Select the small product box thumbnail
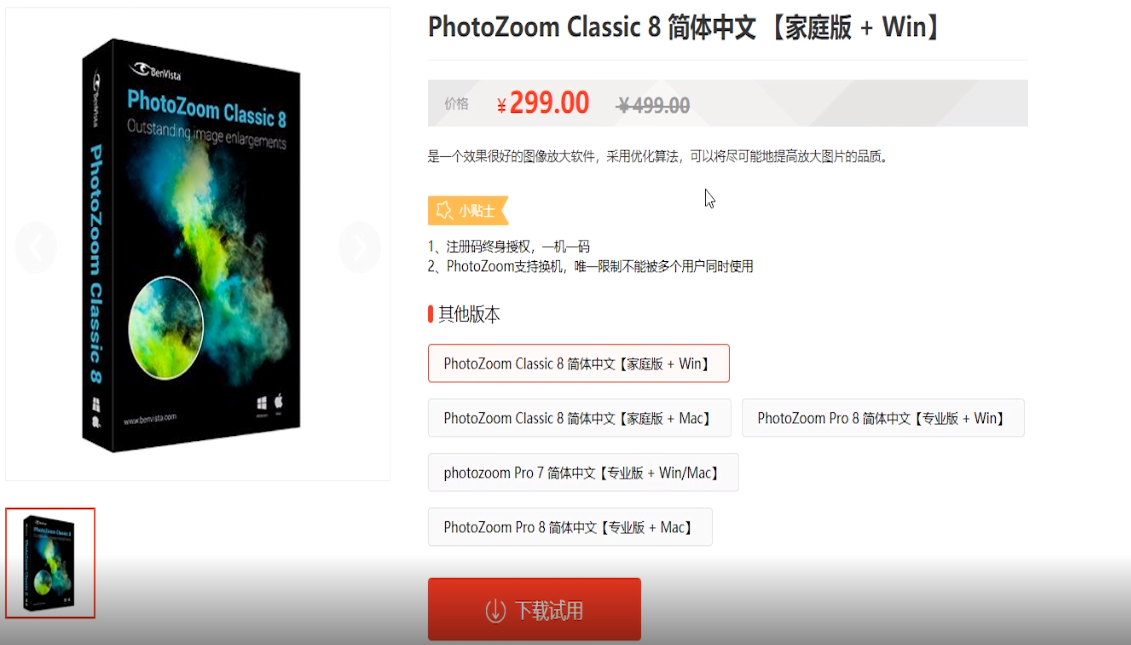The image size is (1131, 645). point(50,563)
